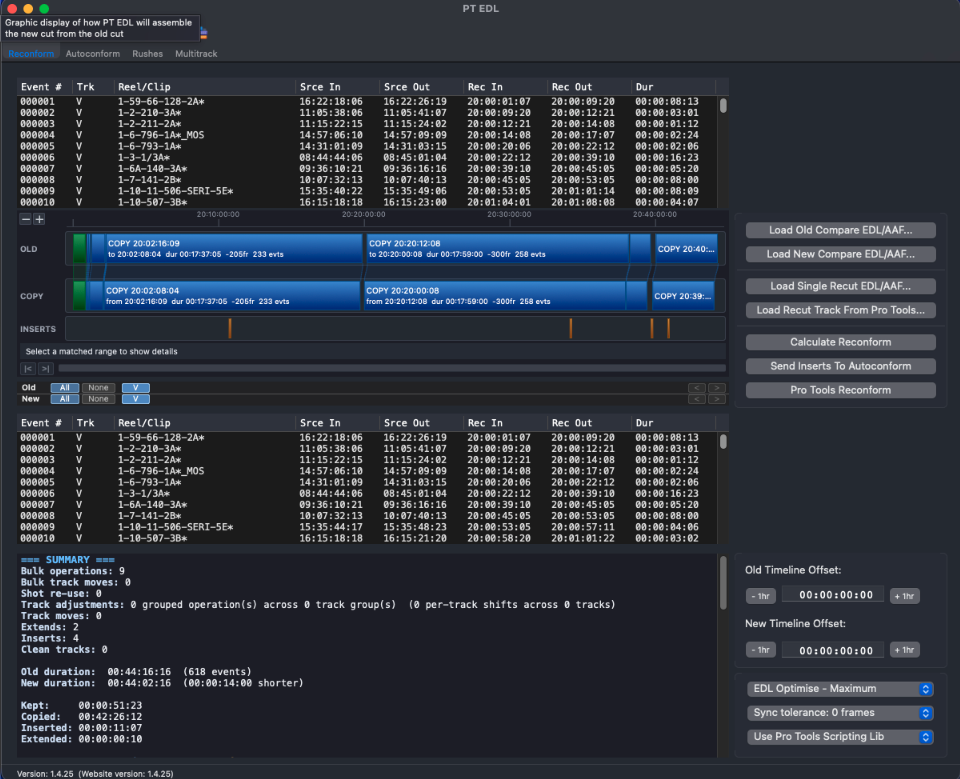
Task: Add one hour to Old Timeline Offset
Action: point(904,596)
